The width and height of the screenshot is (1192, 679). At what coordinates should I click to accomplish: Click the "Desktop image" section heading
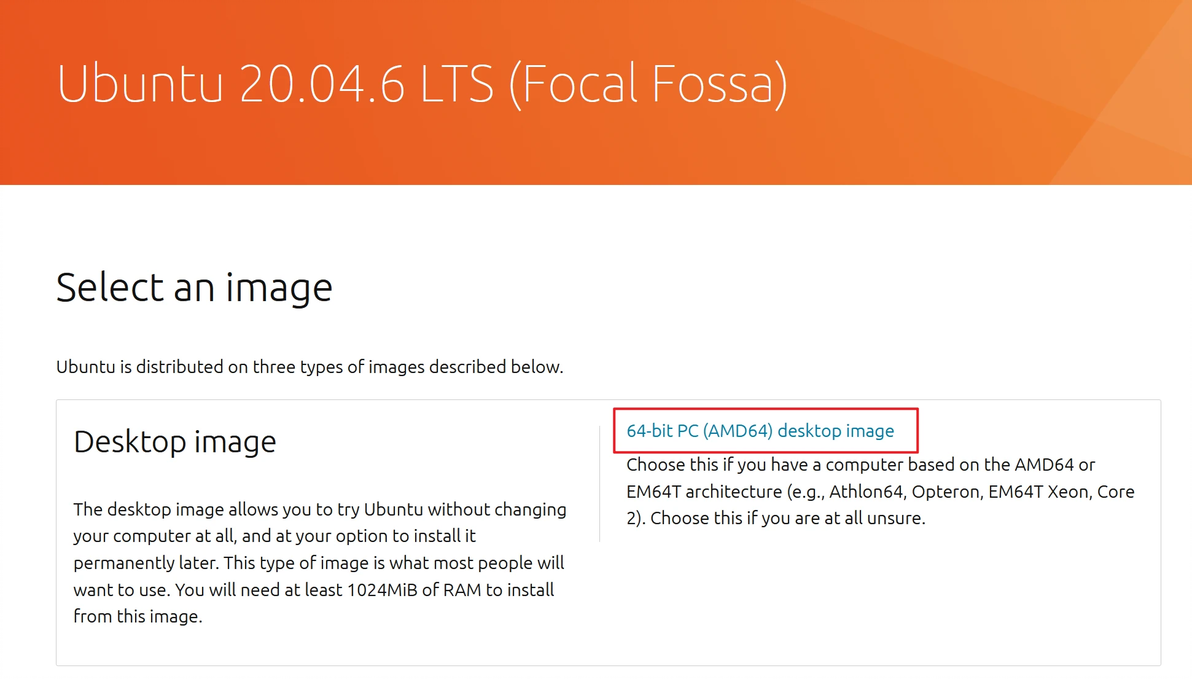pyautogui.click(x=175, y=442)
